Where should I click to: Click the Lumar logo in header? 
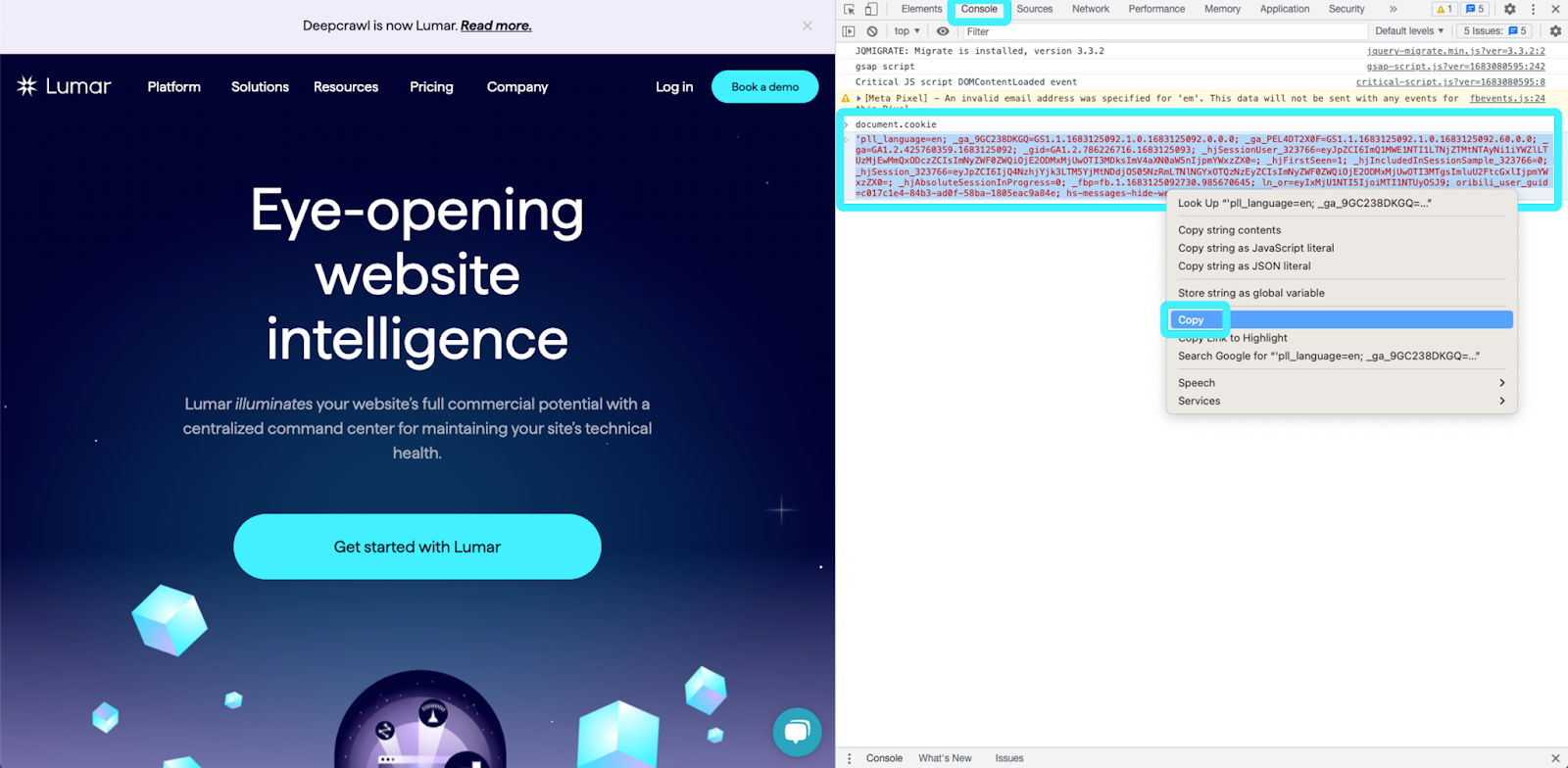(65, 86)
